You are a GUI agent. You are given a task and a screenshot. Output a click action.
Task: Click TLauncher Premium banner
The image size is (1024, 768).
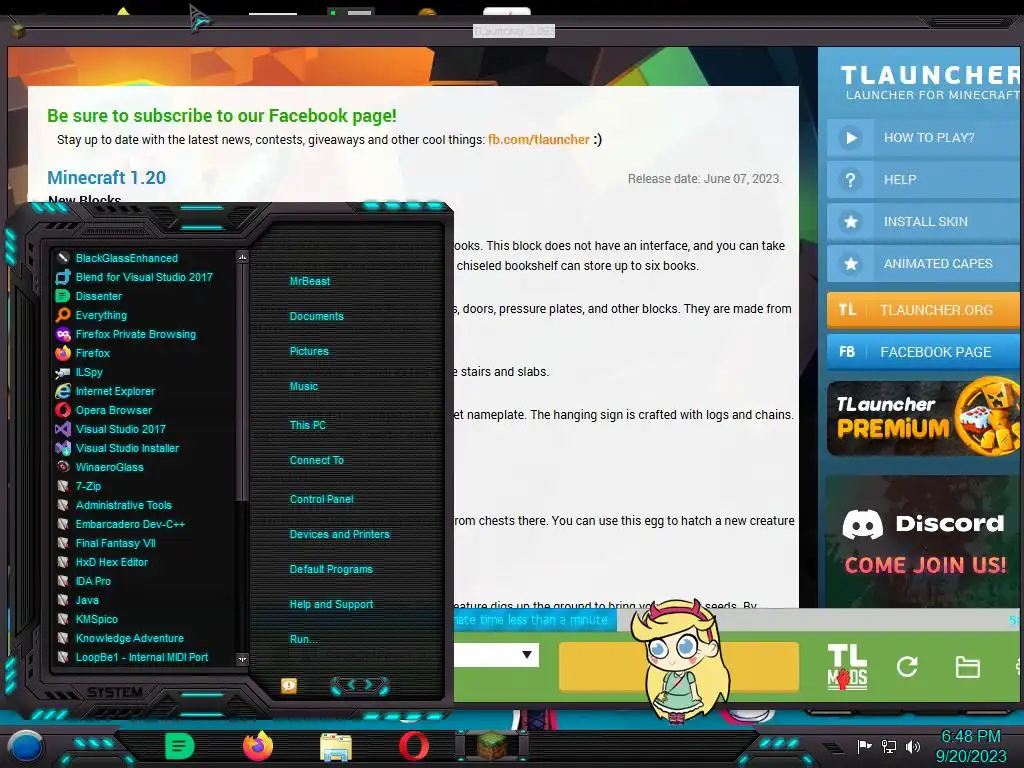pos(923,419)
